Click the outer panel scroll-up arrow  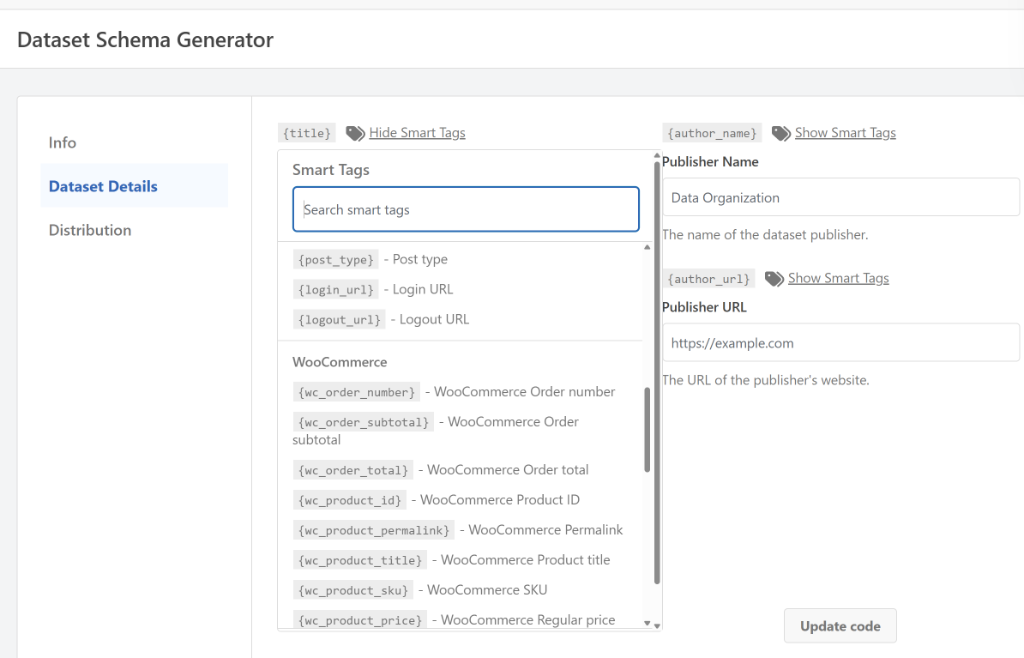tap(657, 155)
